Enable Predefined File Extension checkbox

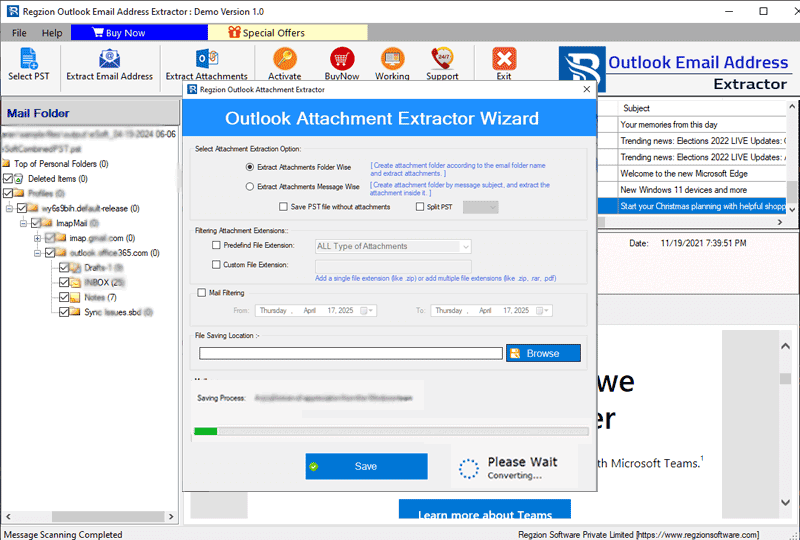[216, 246]
